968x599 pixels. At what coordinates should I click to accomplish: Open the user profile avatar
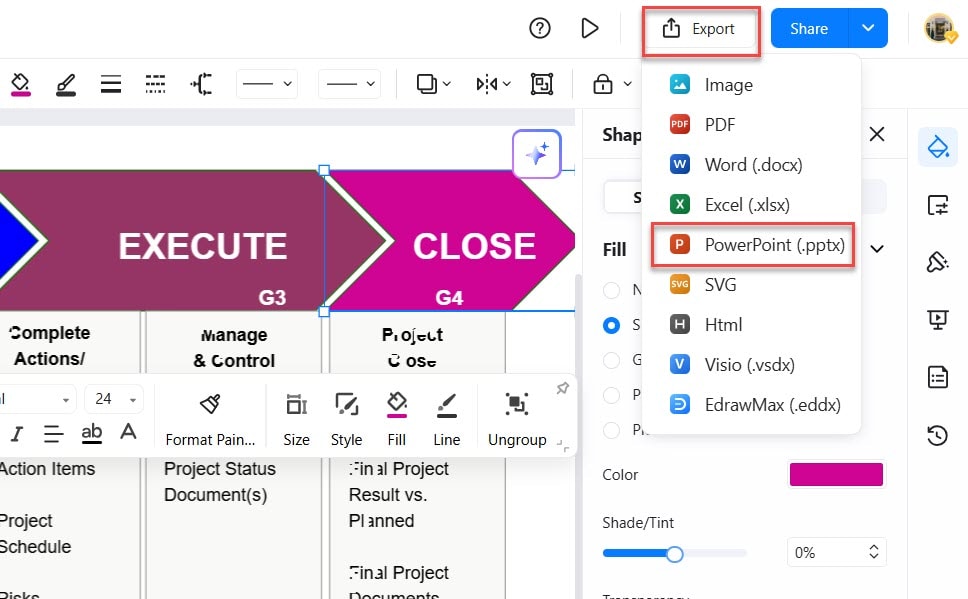(940, 28)
